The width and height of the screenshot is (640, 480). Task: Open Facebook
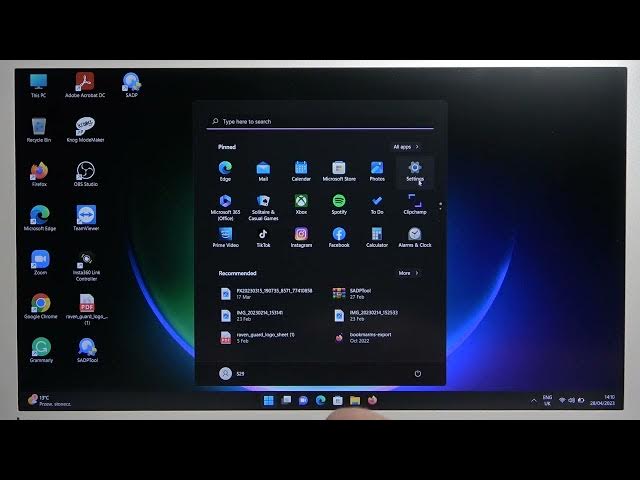tap(339, 238)
